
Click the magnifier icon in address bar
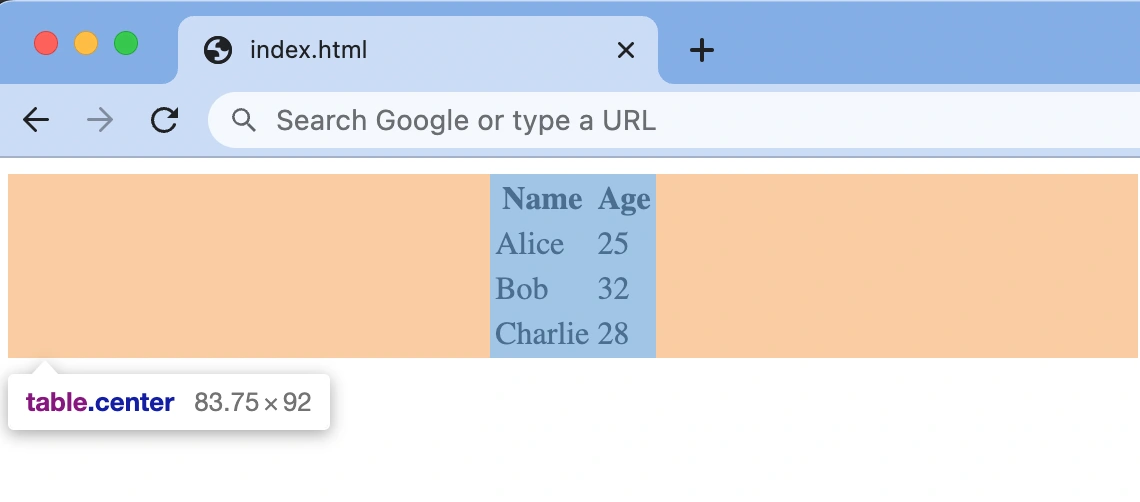[244, 121]
